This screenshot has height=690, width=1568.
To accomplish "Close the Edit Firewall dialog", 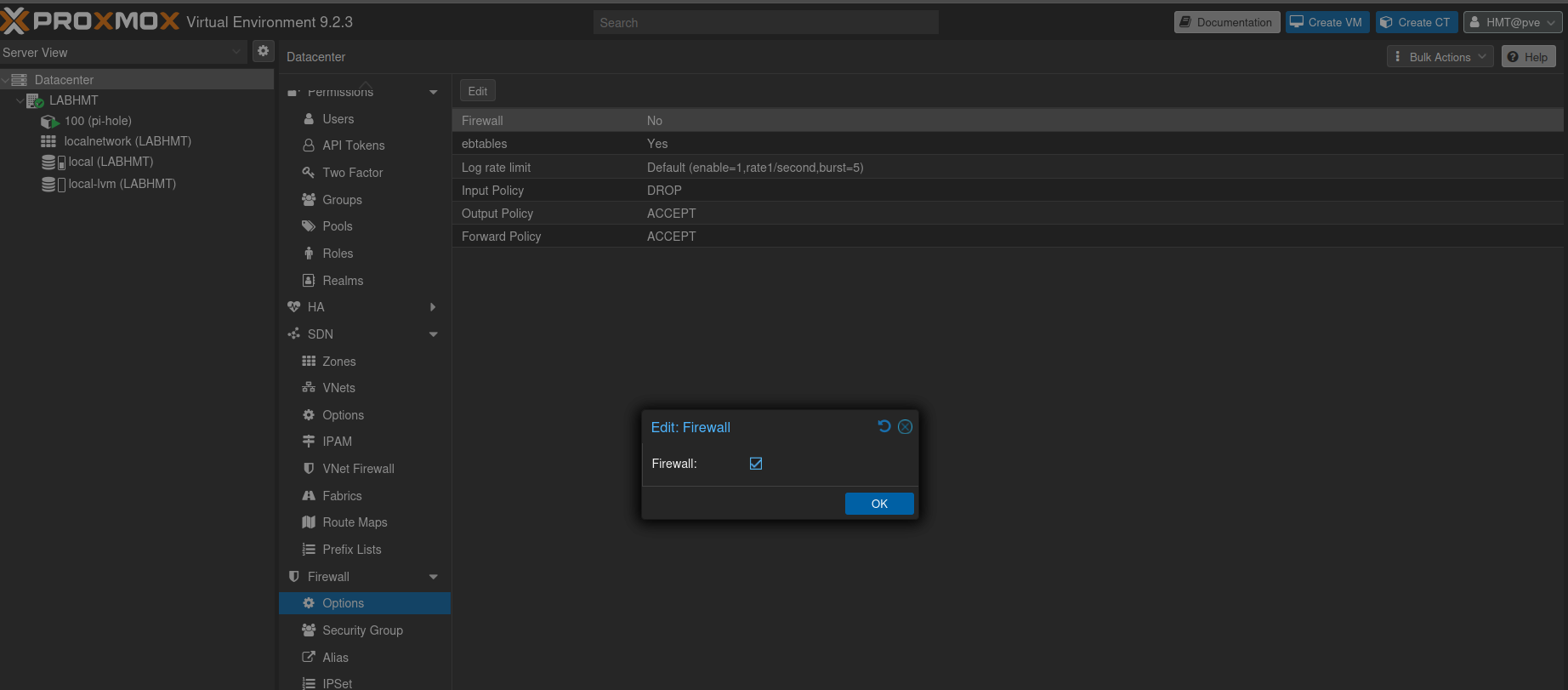I will tap(906, 427).
